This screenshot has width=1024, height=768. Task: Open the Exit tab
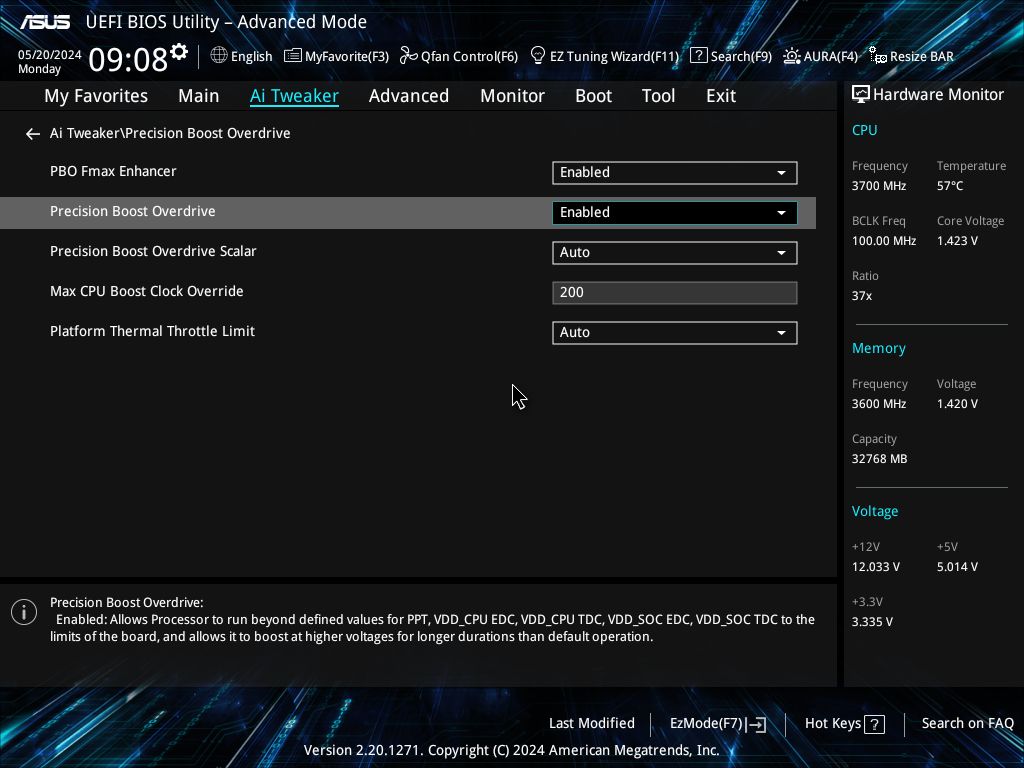pyautogui.click(x=721, y=96)
